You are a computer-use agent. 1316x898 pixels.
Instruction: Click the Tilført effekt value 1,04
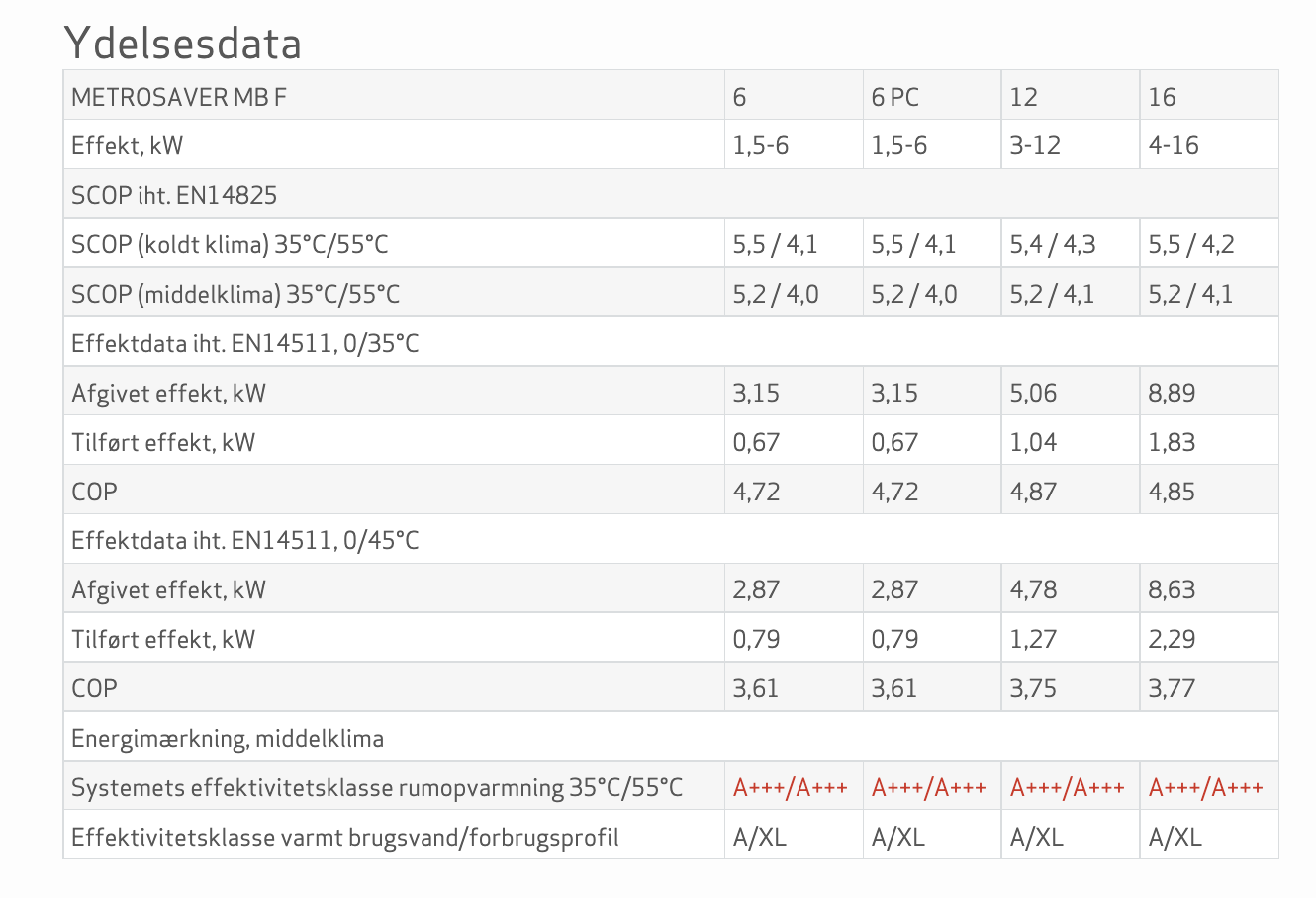tap(1033, 442)
